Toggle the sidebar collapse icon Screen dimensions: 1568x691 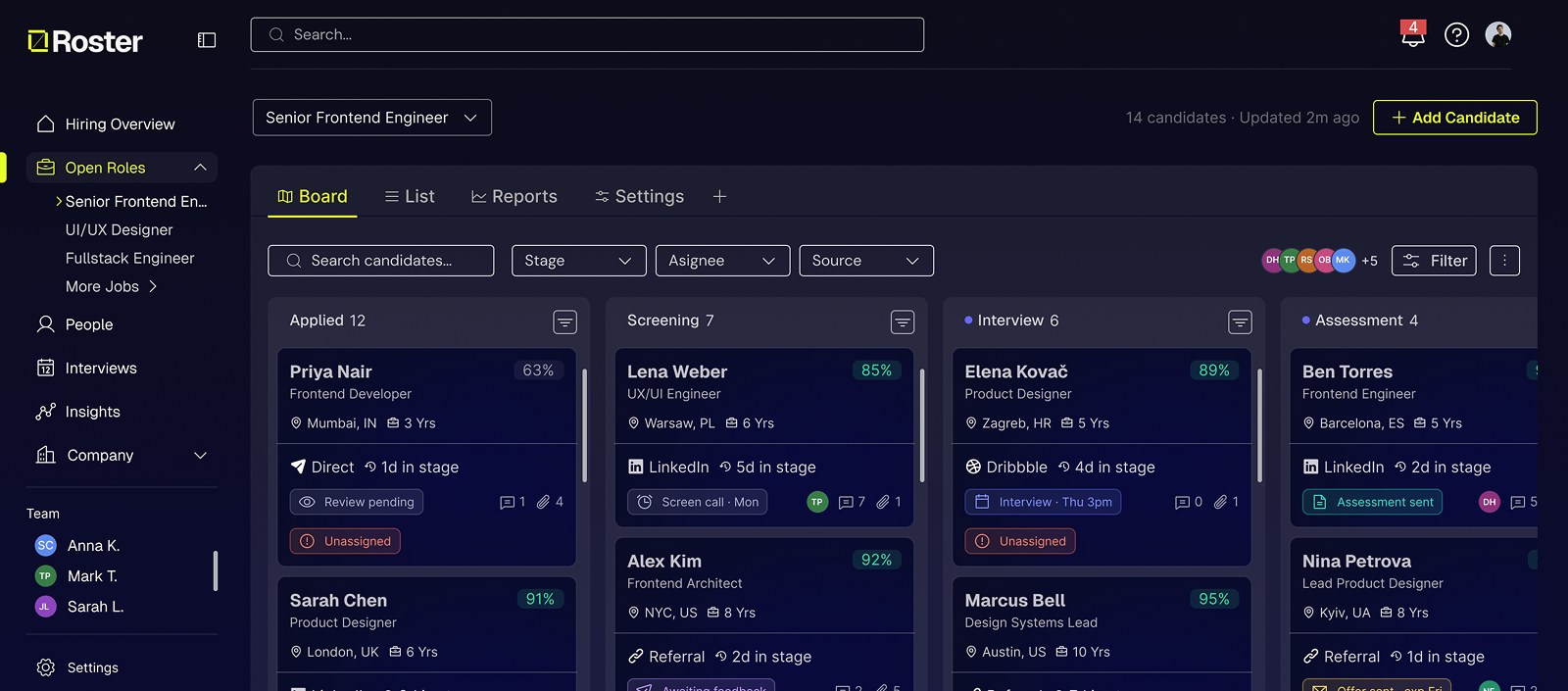[207, 40]
